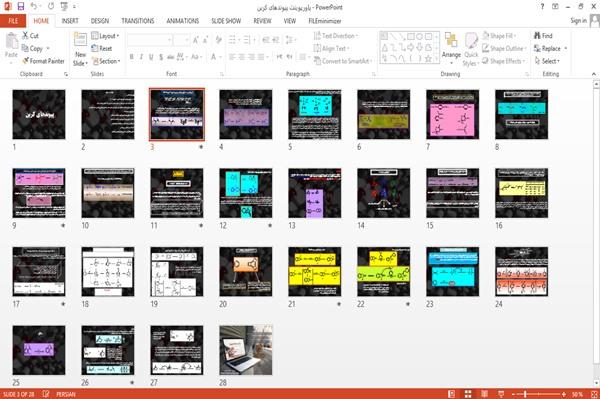The image size is (600, 399).
Task: Click the Format Painter tool
Action: click(43, 61)
